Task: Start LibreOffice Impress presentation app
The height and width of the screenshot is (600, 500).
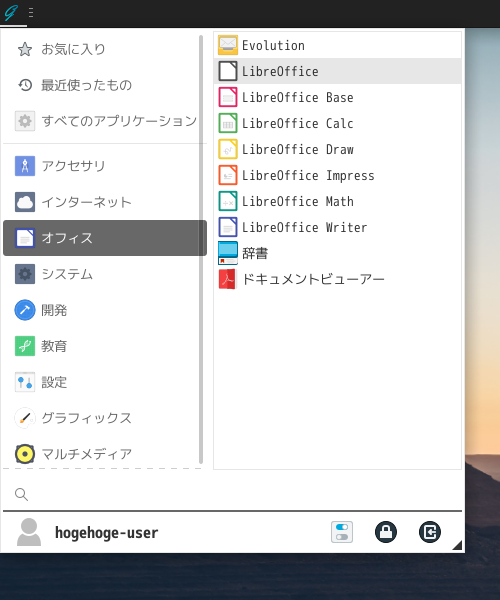Action: point(337,175)
